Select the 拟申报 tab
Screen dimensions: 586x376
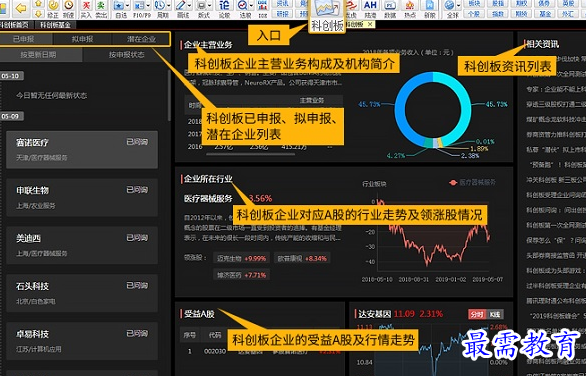point(82,39)
